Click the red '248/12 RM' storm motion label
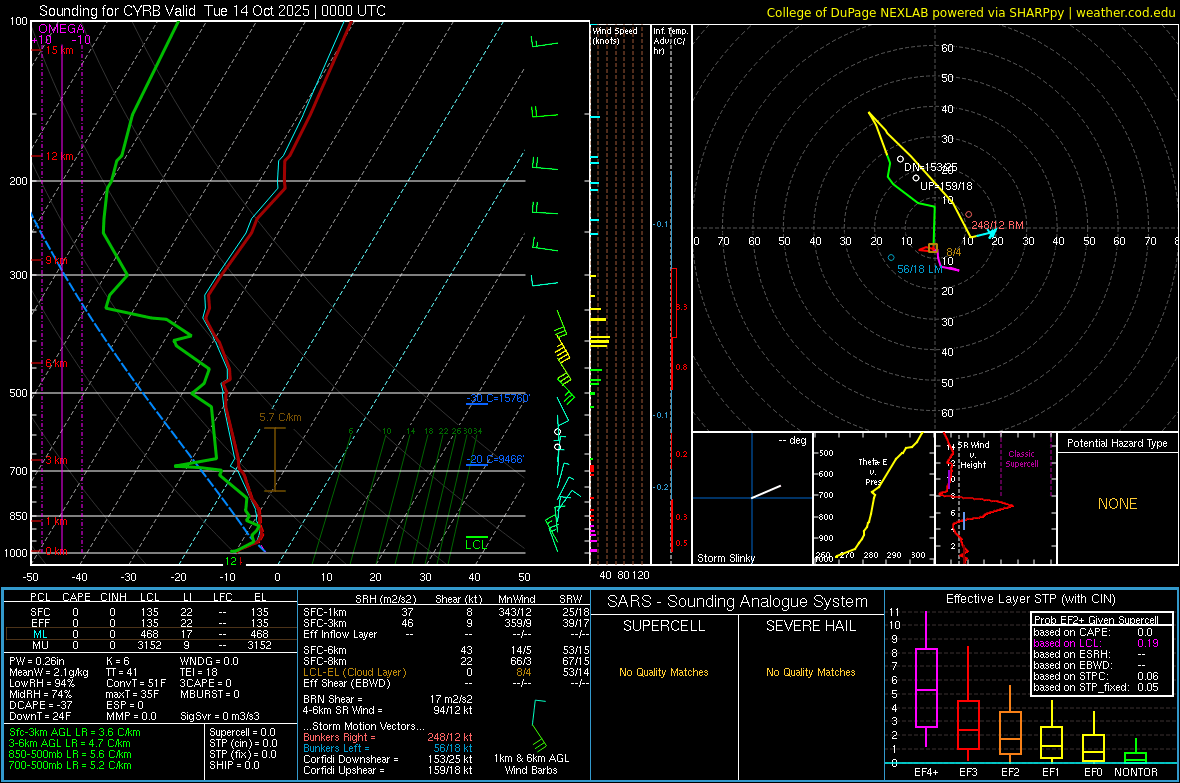This screenshot has height=783, width=1180. tap(997, 225)
